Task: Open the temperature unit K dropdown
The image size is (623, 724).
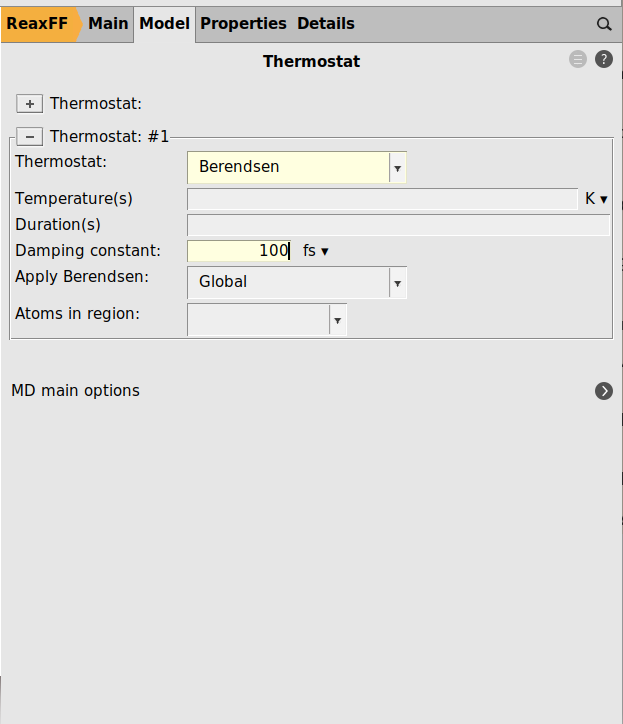Action: (x=597, y=199)
